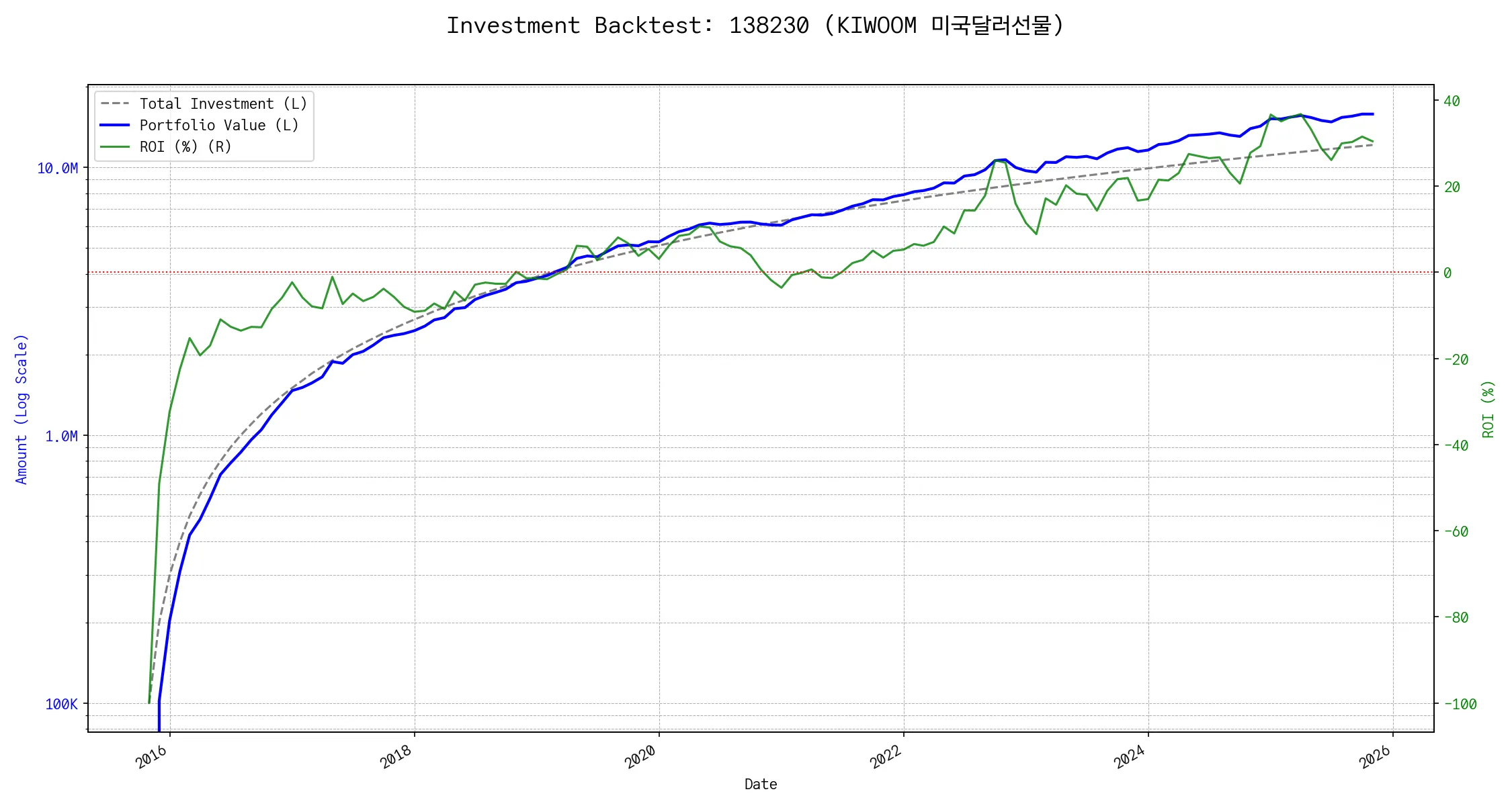Click the Portfolio Value legend entry
This screenshot has width=1512, height=806.
[219, 125]
